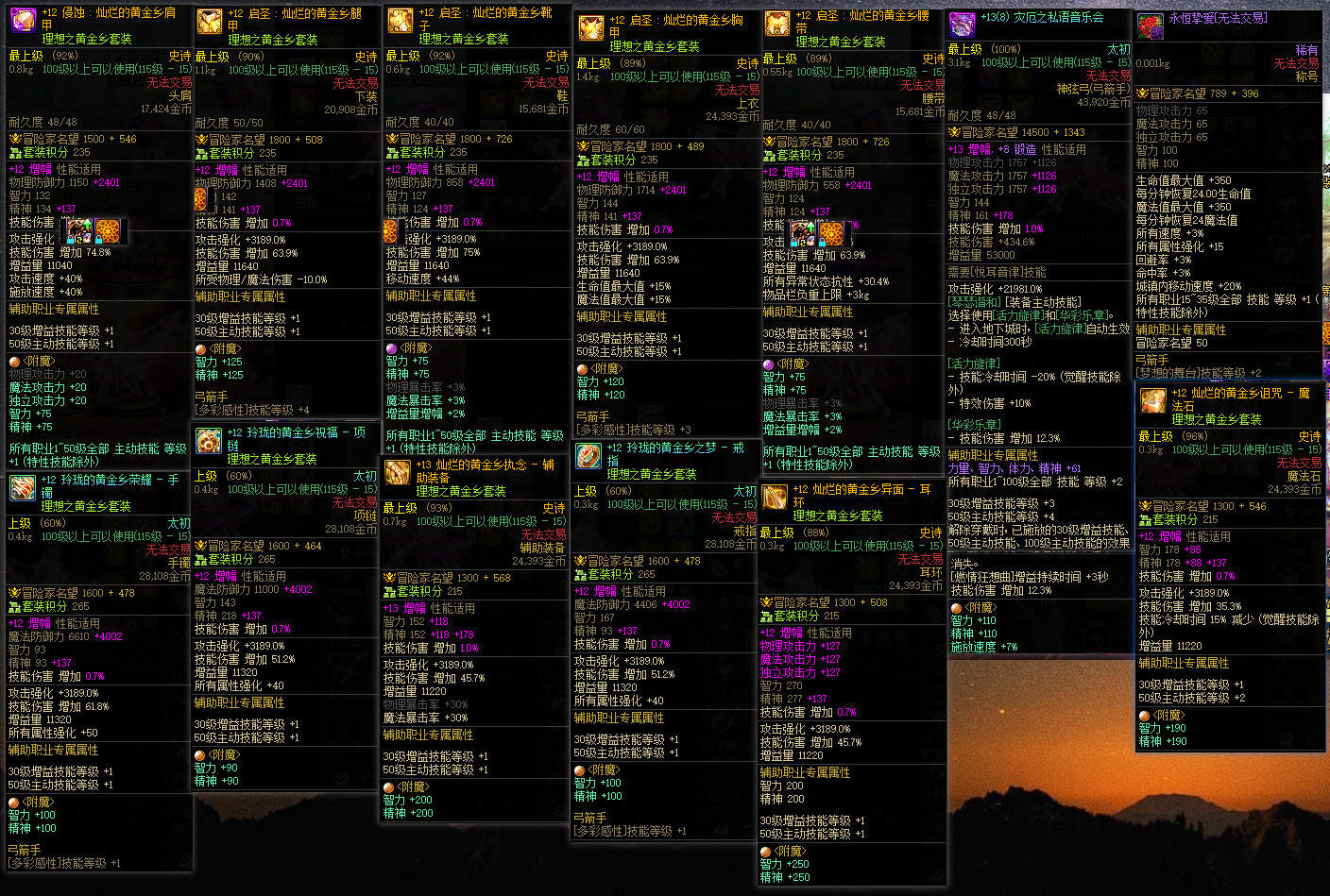Click the price text "43,920金币"
Image resolution: width=1330 pixels, height=896 pixels.
[x=1103, y=102]
